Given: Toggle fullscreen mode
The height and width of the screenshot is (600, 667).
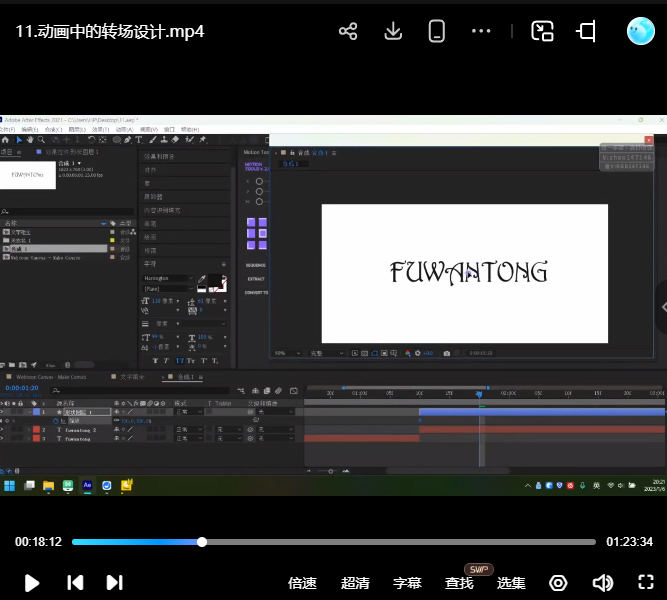Looking at the screenshot, I should pos(646,583).
